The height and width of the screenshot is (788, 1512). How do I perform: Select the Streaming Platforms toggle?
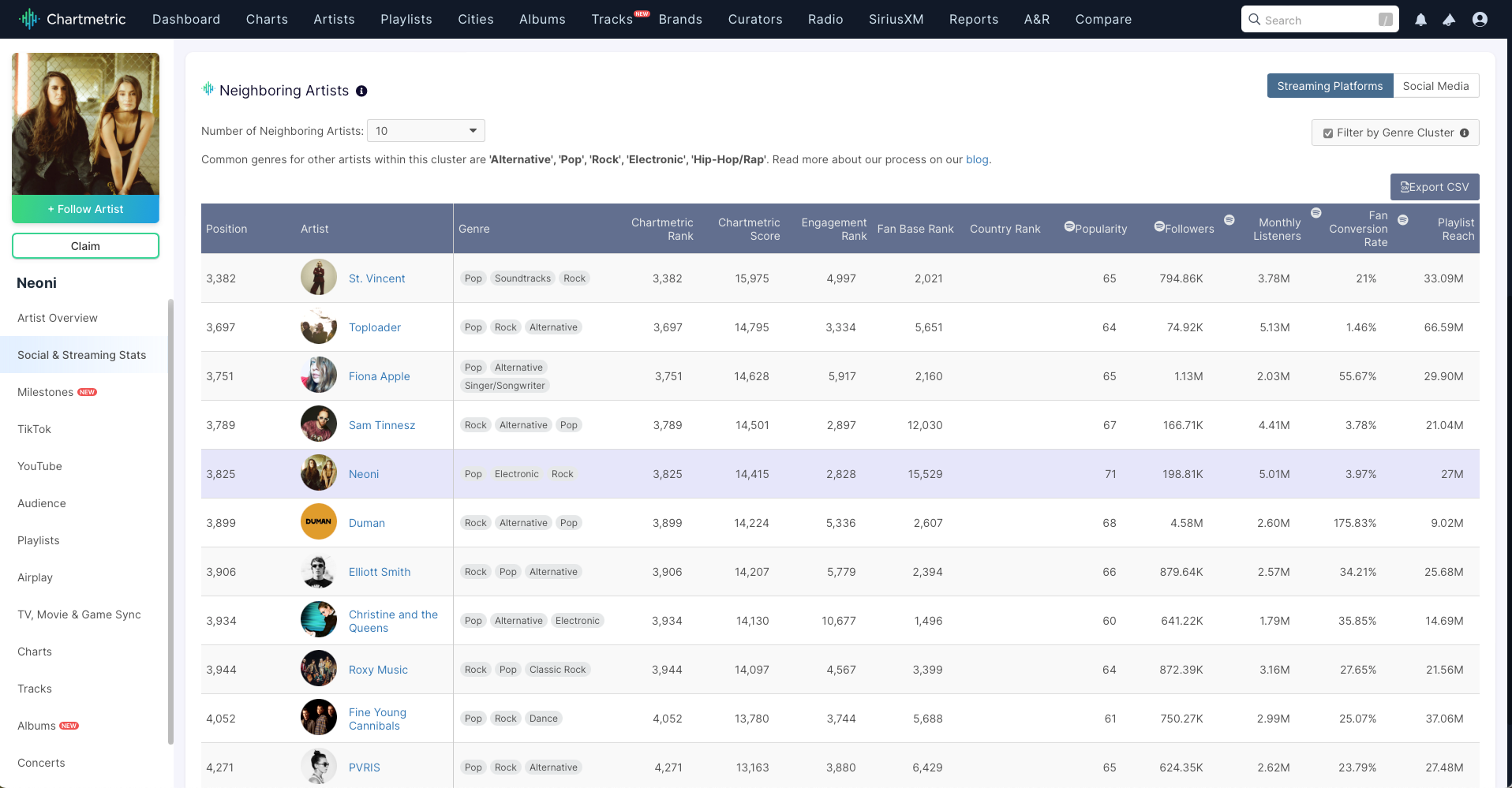[1329, 86]
